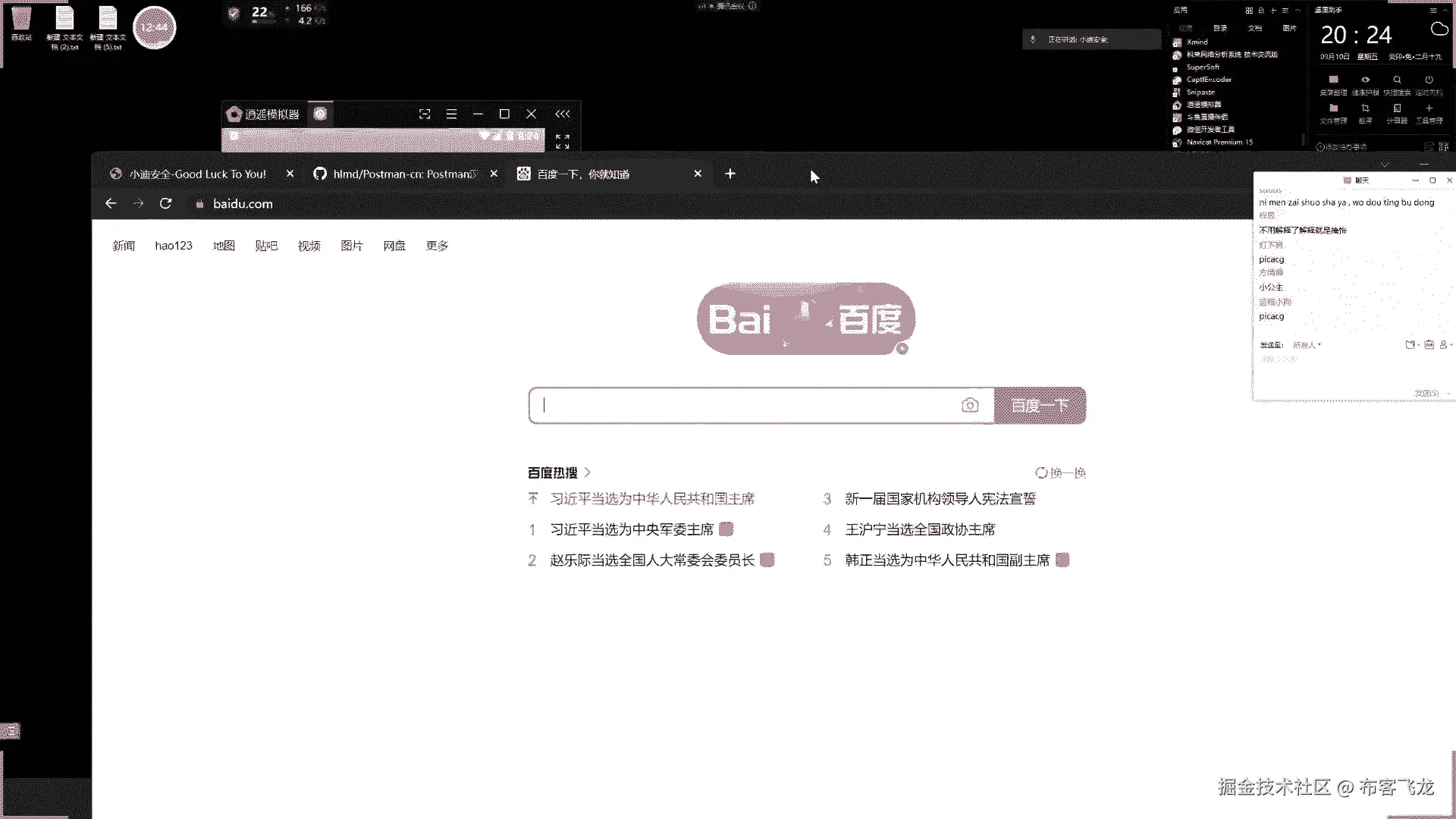The height and width of the screenshot is (819, 1456).
Task: Click the quick search magnifier in assistant
Action: click(x=1397, y=80)
